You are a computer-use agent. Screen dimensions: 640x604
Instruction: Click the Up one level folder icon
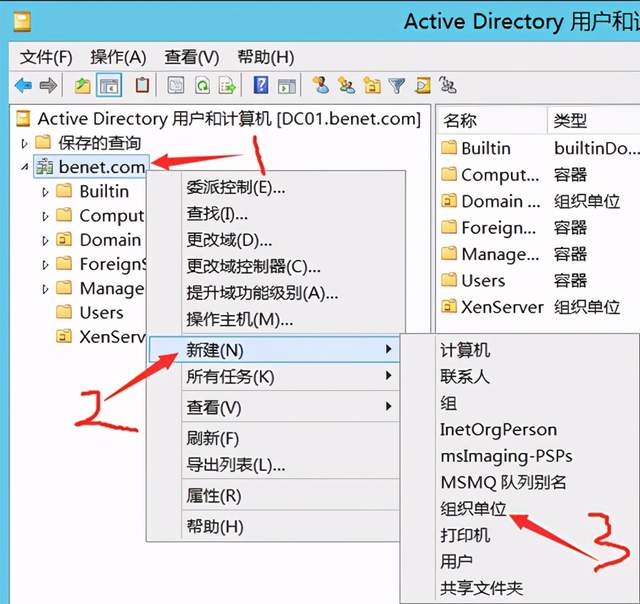point(82,86)
